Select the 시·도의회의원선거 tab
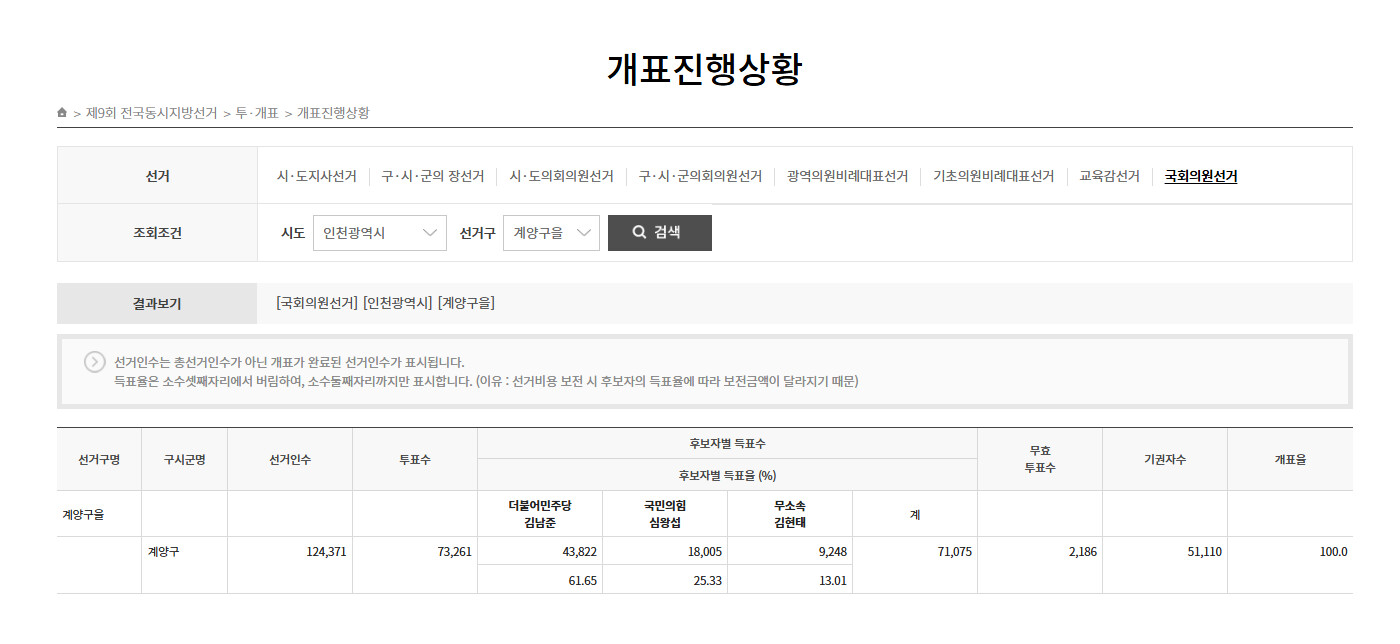Image resolution: width=1400 pixels, height=644 pixels. point(561,176)
